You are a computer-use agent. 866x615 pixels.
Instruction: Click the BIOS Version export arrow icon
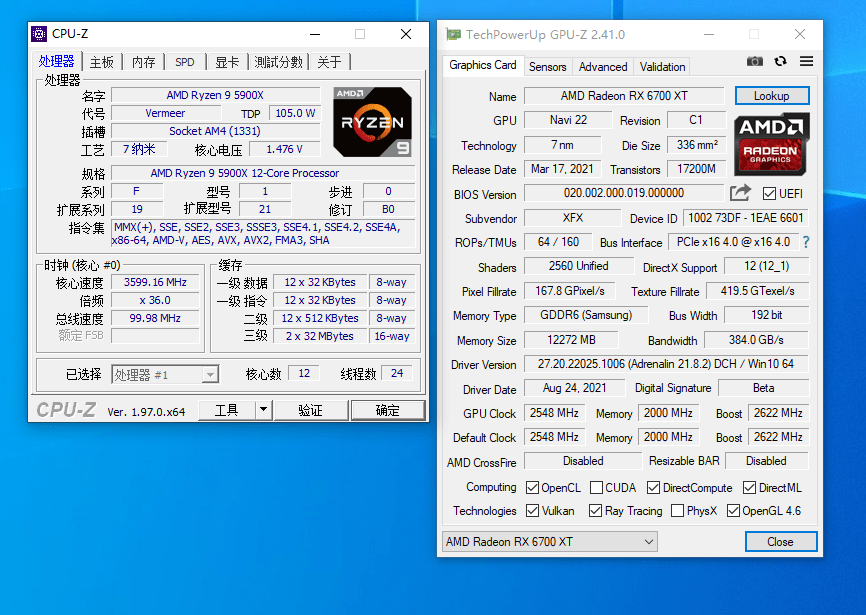point(740,193)
